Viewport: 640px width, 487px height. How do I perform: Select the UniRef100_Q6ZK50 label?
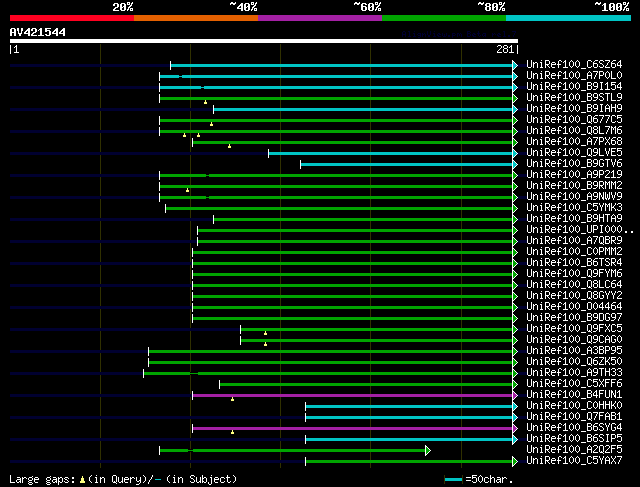(x=574, y=362)
